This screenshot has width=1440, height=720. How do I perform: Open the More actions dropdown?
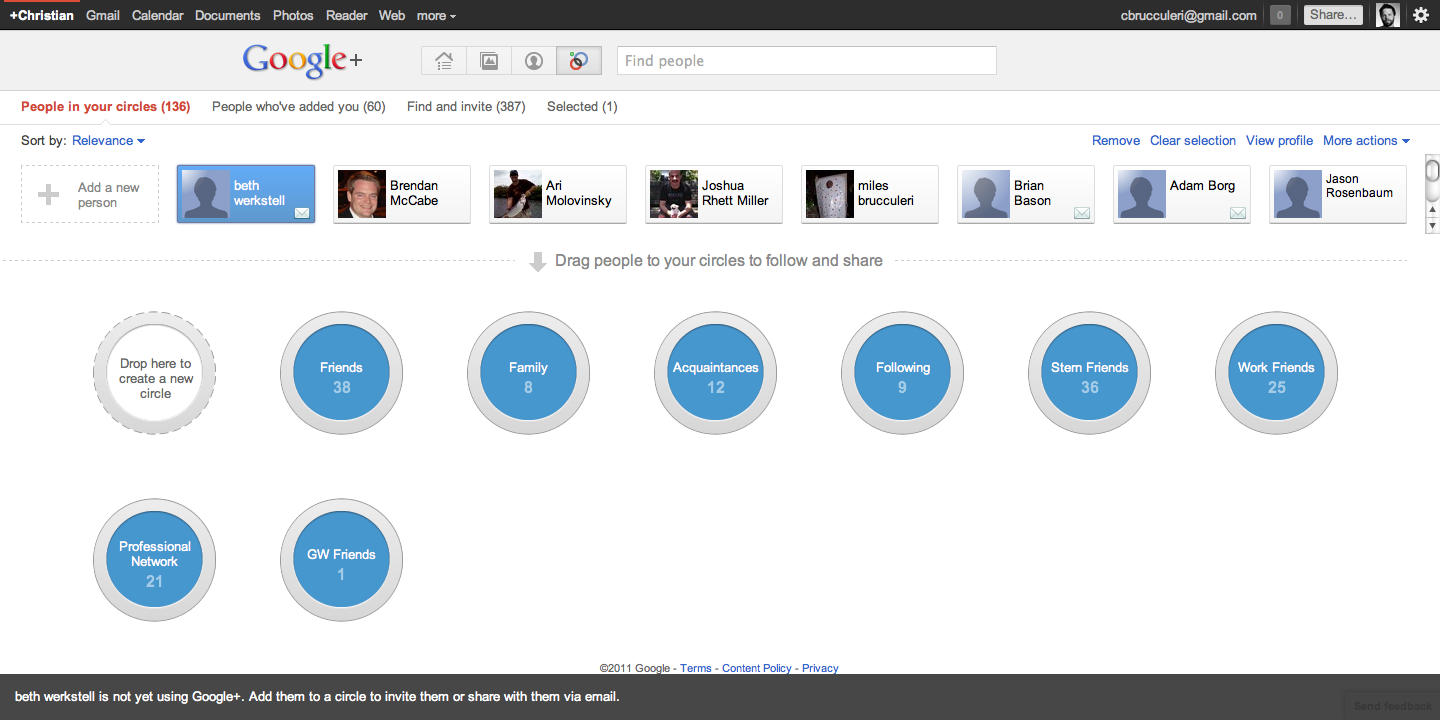pyautogui.click(x=1366, y=141)
